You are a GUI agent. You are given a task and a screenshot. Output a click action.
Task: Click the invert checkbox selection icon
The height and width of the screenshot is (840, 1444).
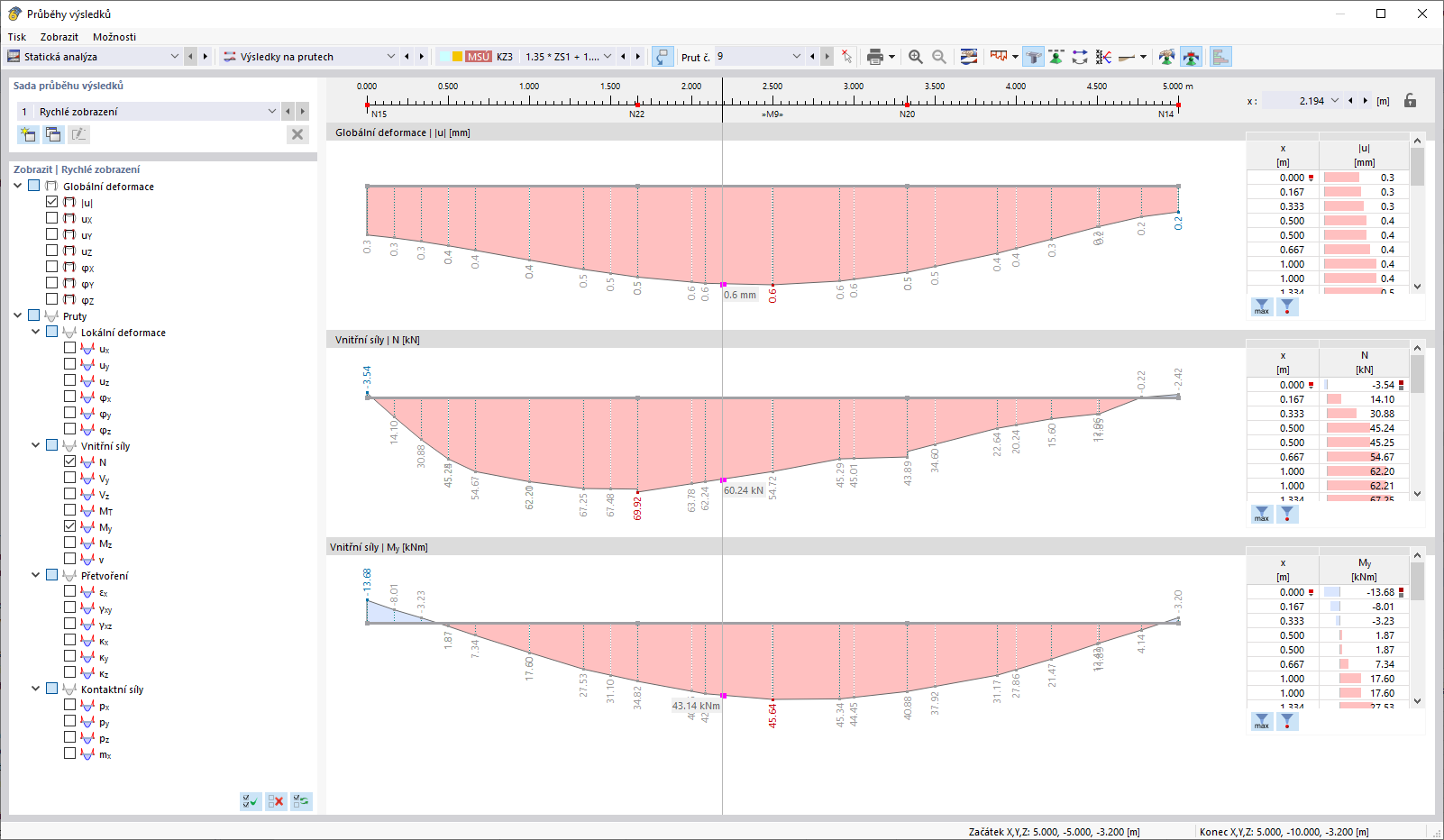tap(301, 801)
